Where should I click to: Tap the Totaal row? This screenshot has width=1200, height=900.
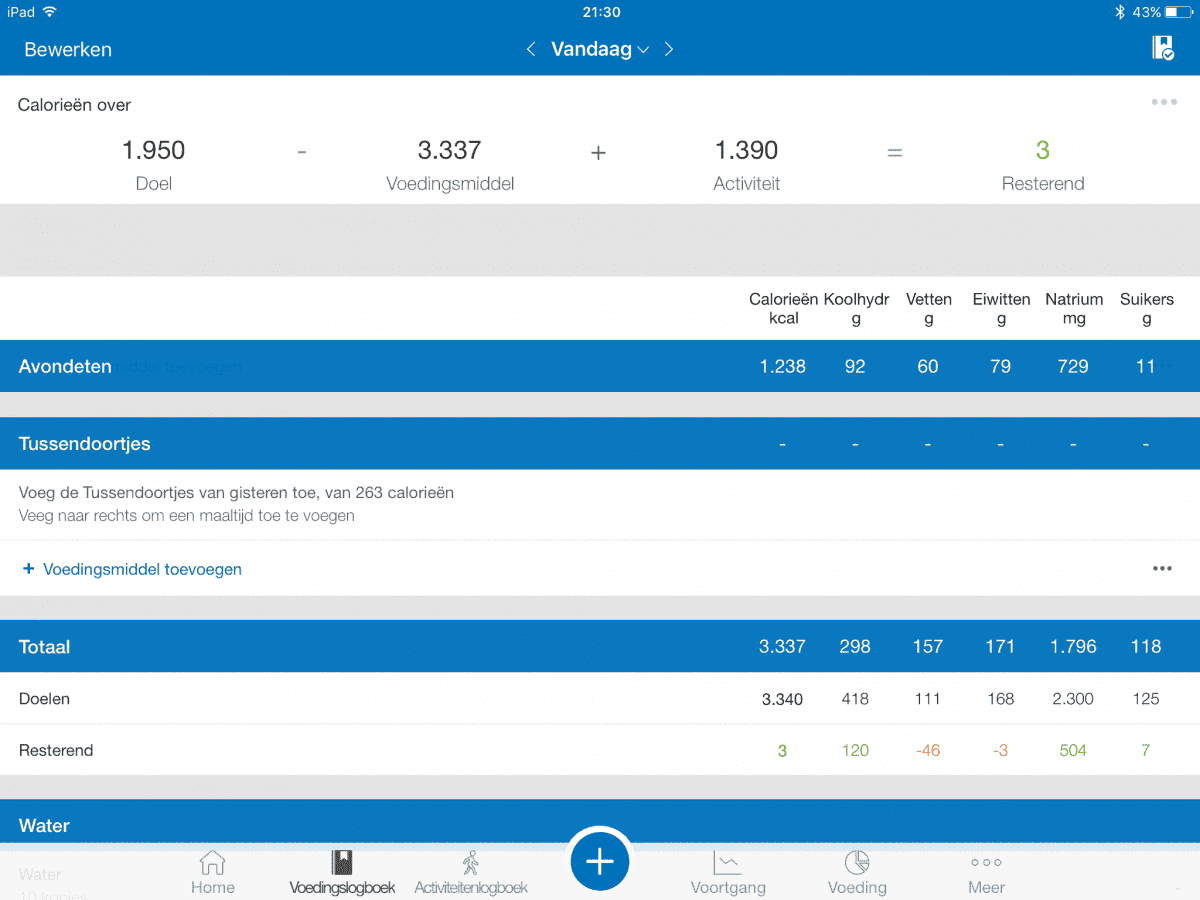point(45,646)
